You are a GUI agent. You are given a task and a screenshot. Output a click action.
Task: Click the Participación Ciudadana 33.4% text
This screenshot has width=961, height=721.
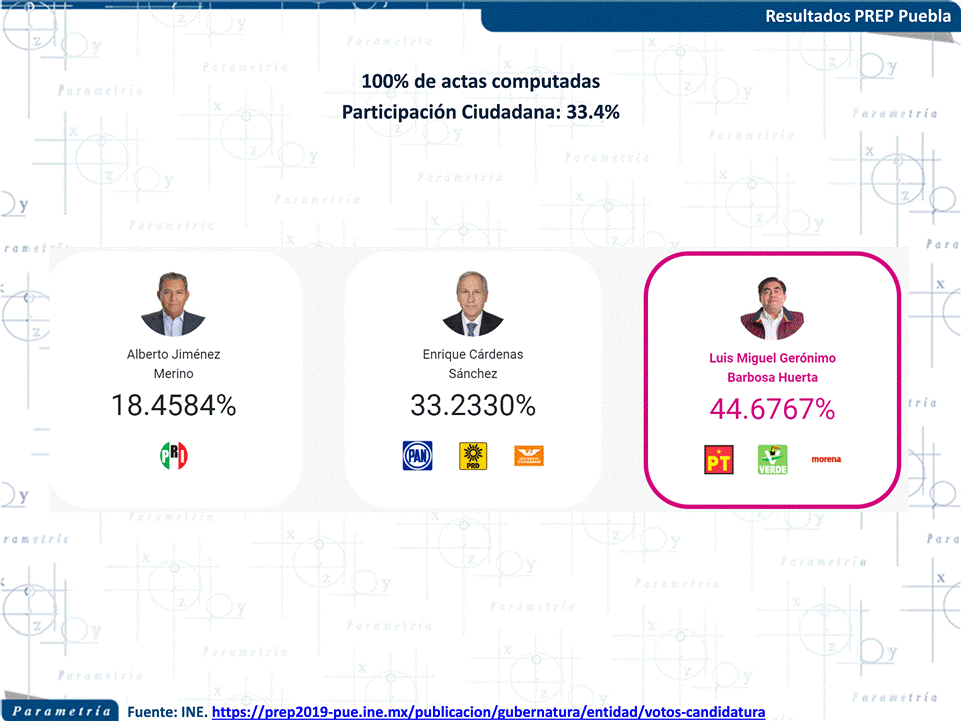(x=480, y=112)
